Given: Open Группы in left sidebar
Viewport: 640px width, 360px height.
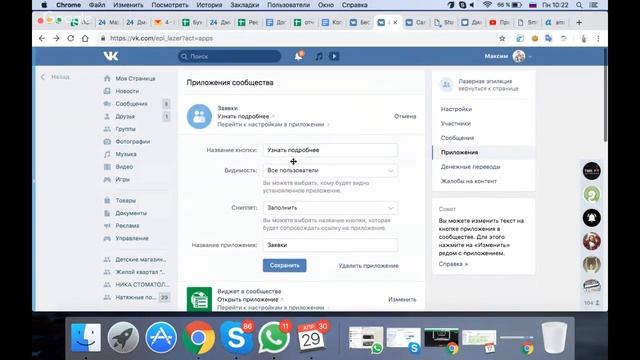Looking at the screenshot, I should 125,129.
